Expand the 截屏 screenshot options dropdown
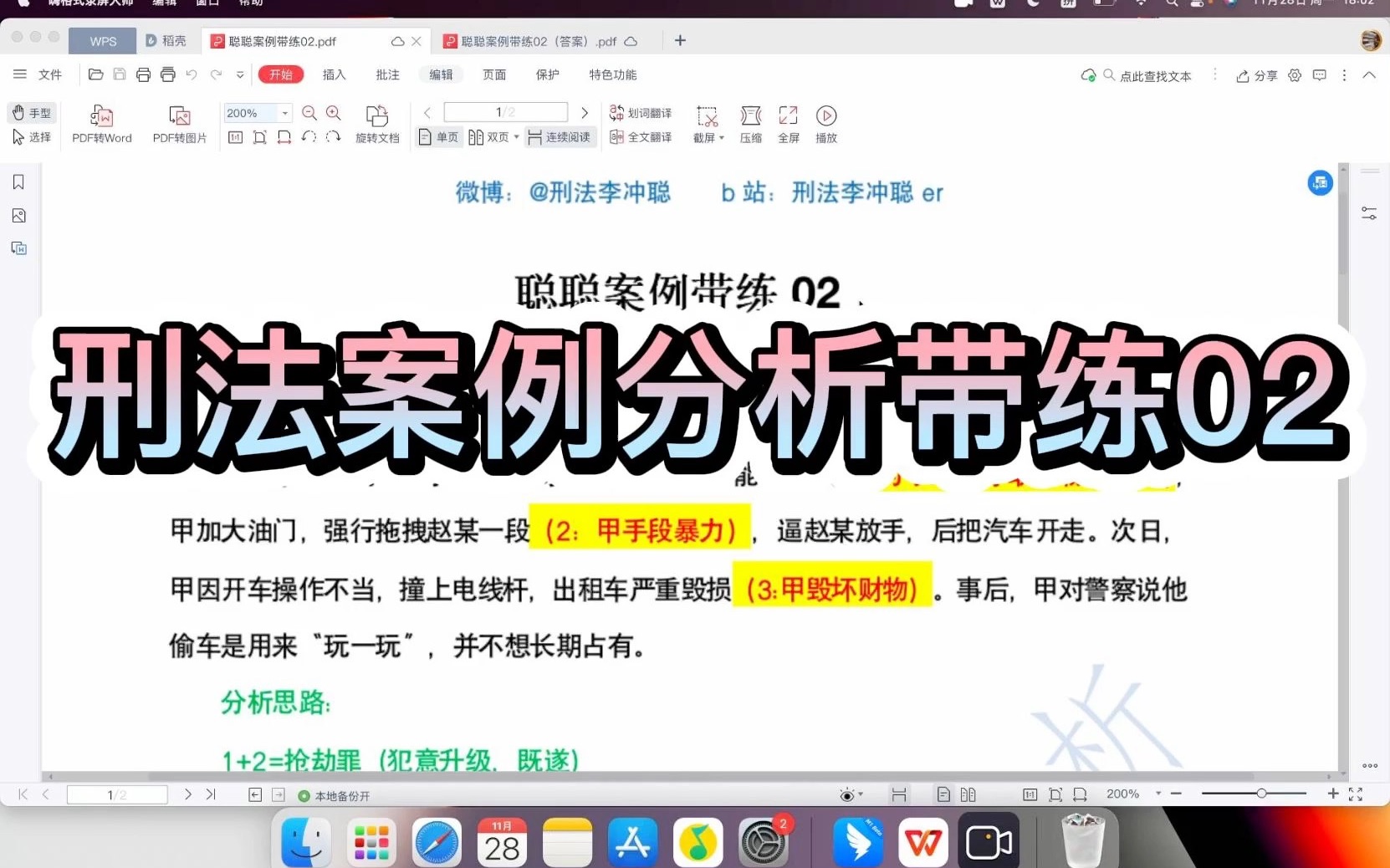The width and height of the screenshot is (1390, 868). pyautogui.click(x=720, y=137)
